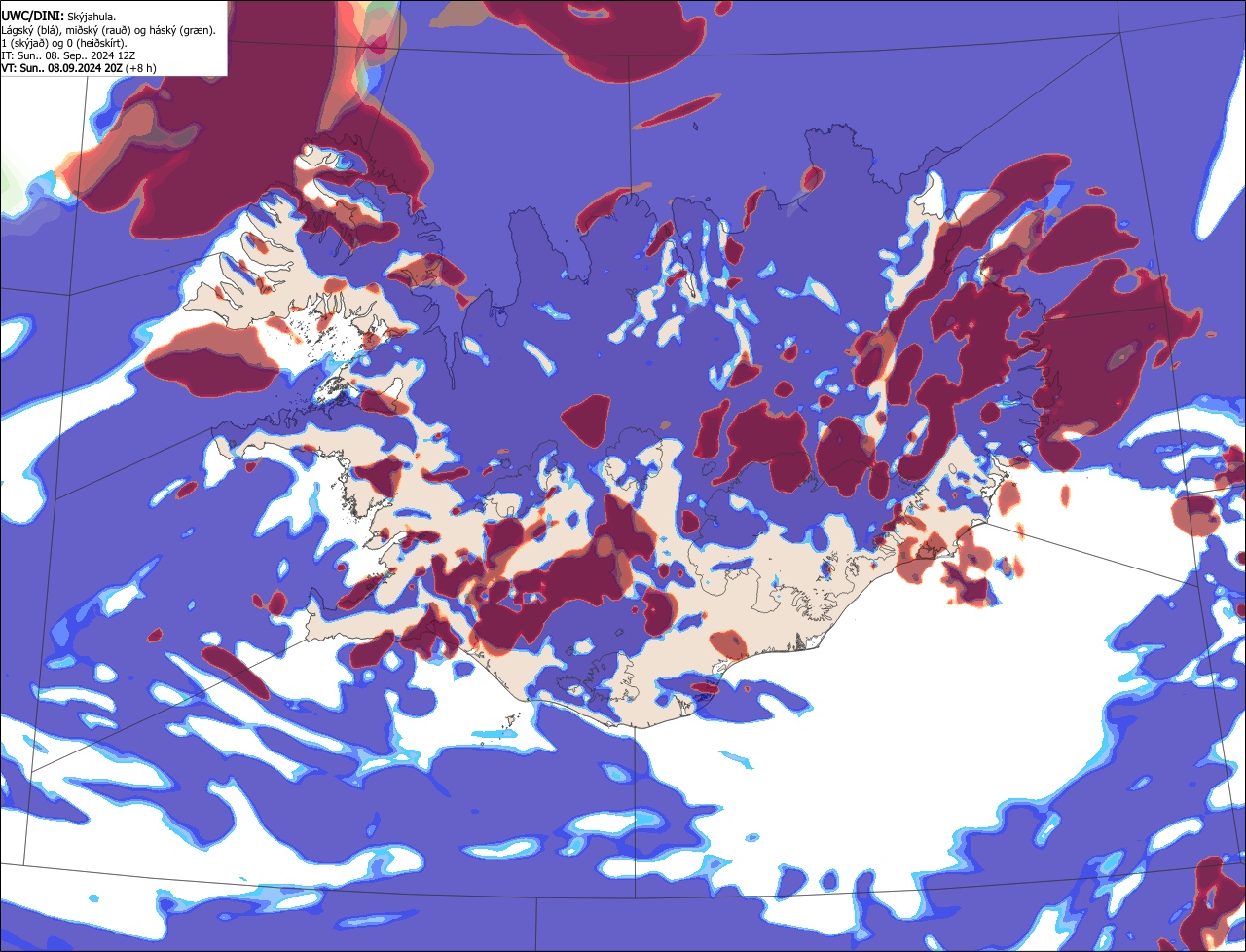This screenshot has height=952, width=1246.
Task: Click the word 'Skýjahula.' in the legend
Action: tap(92, 18)
